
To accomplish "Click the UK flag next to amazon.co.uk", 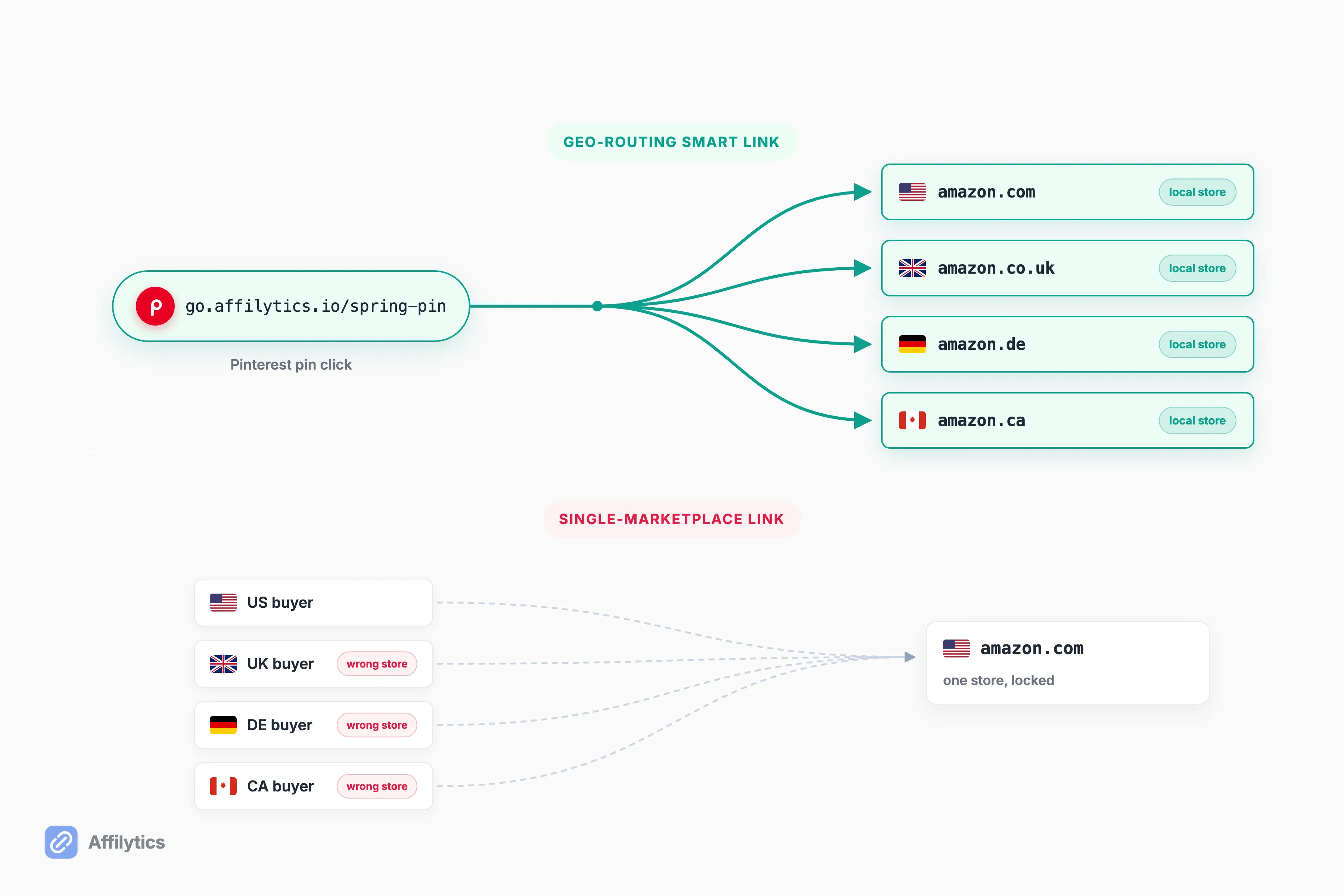I will click(912, 268).
